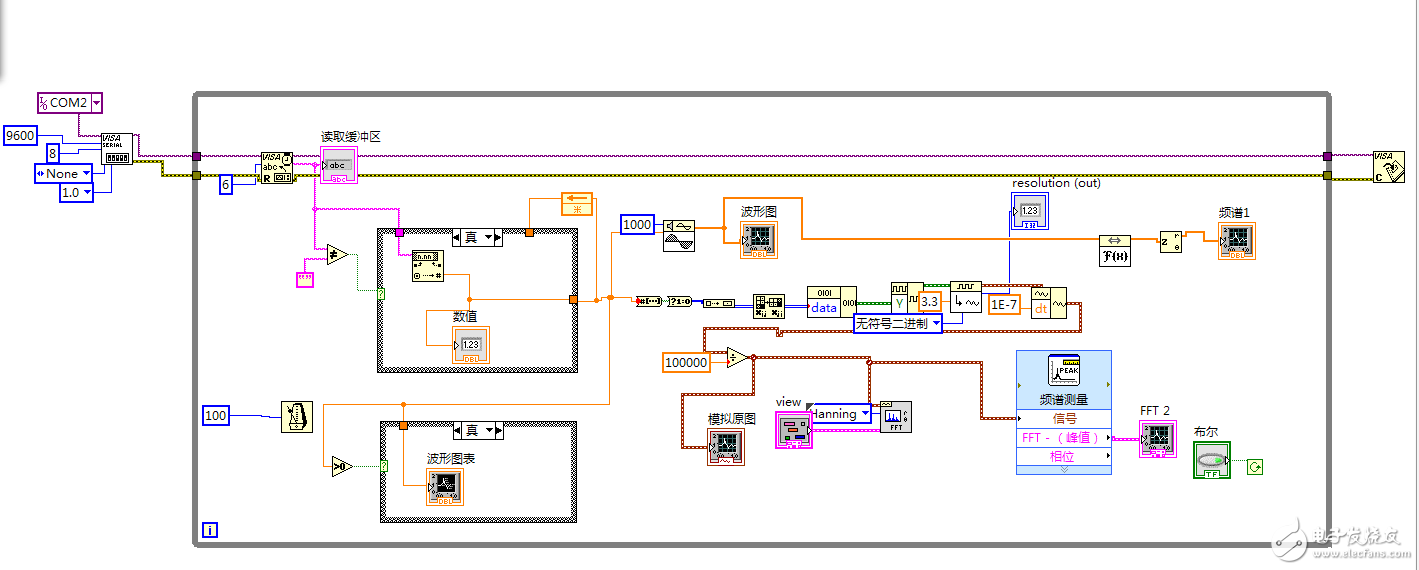This screenshot has height=570, width=1419.
Task: Select the sine wave generator node
Action: tap(680, 234)
